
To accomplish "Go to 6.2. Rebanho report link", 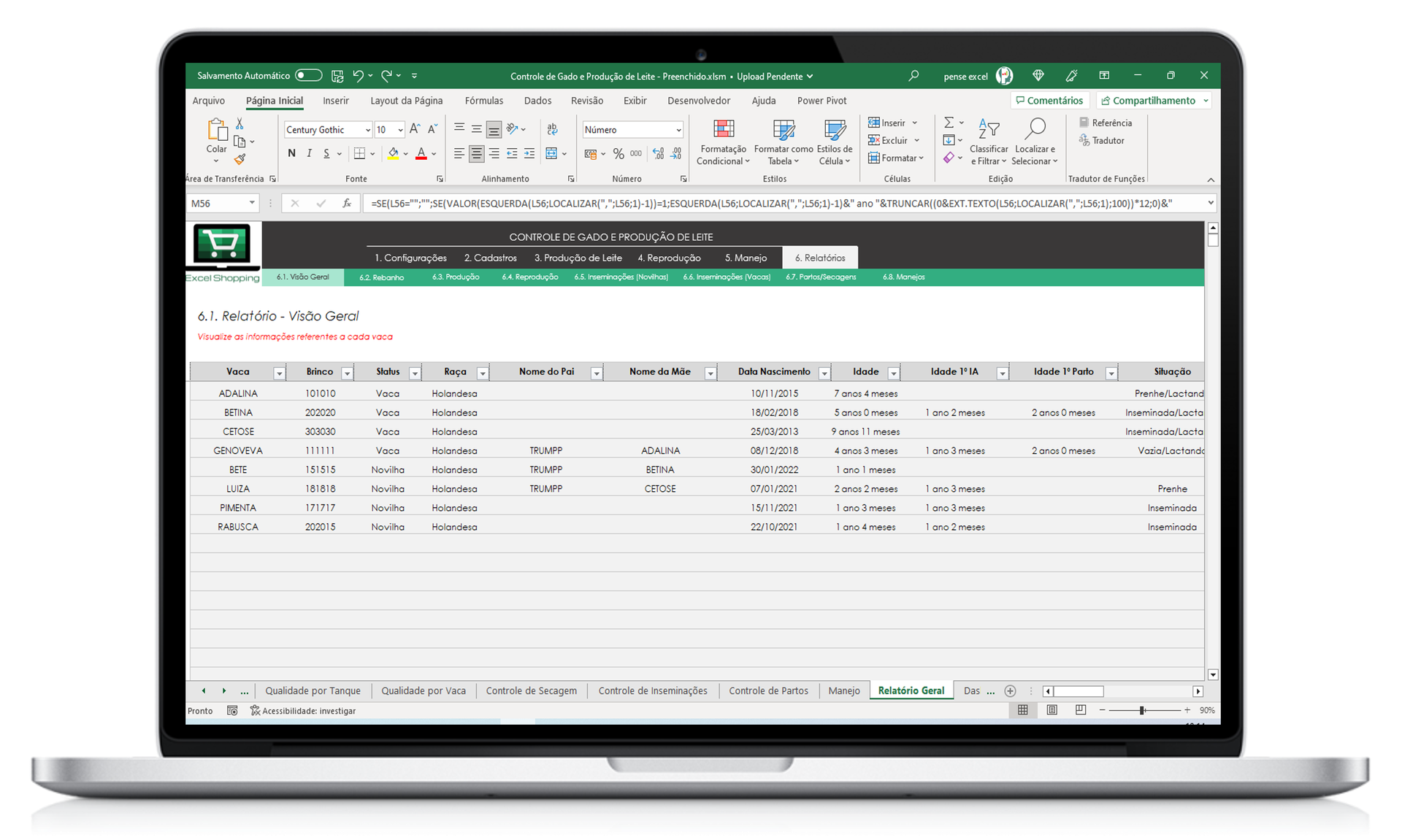I will 381,277.
